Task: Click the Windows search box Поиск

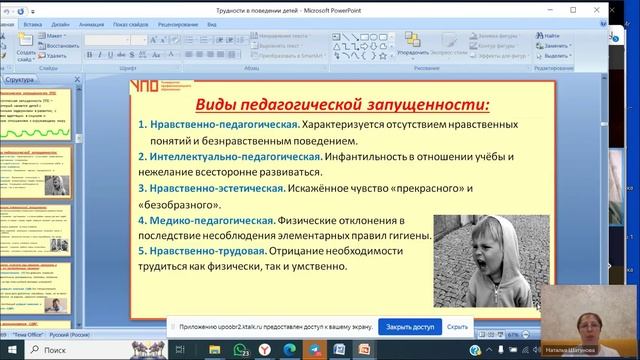Action: (96, 350)
